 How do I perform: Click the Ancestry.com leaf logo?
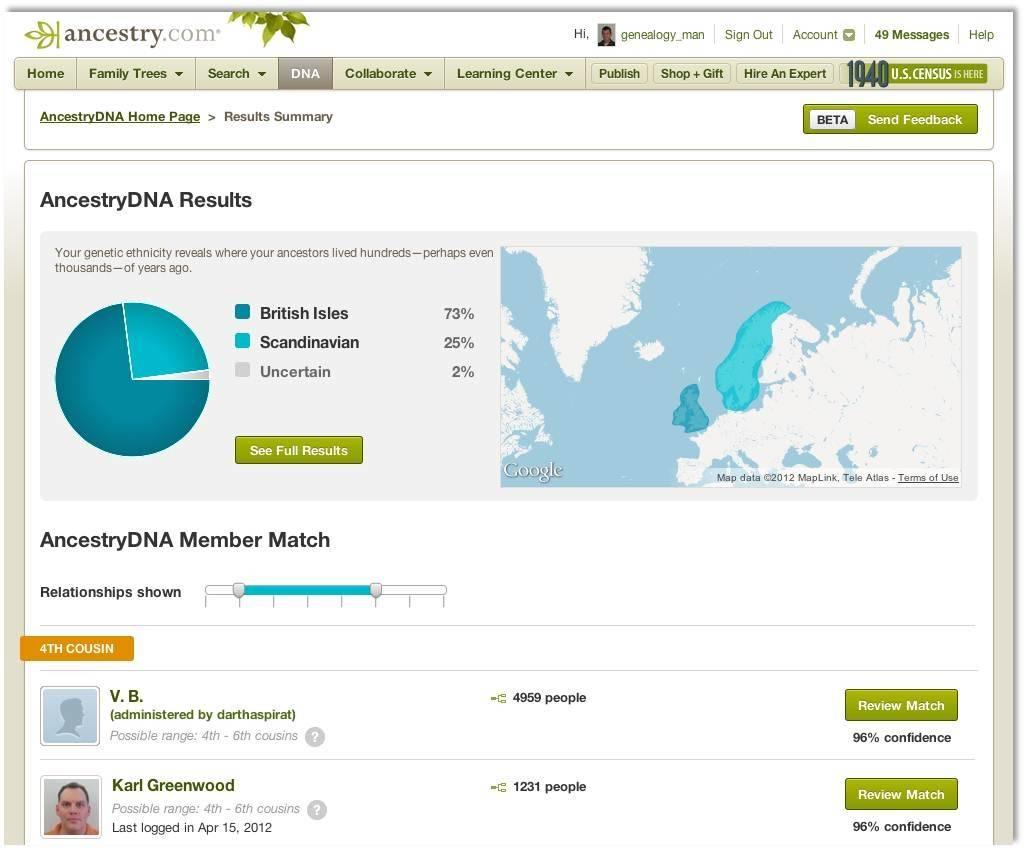coord(41,35)
